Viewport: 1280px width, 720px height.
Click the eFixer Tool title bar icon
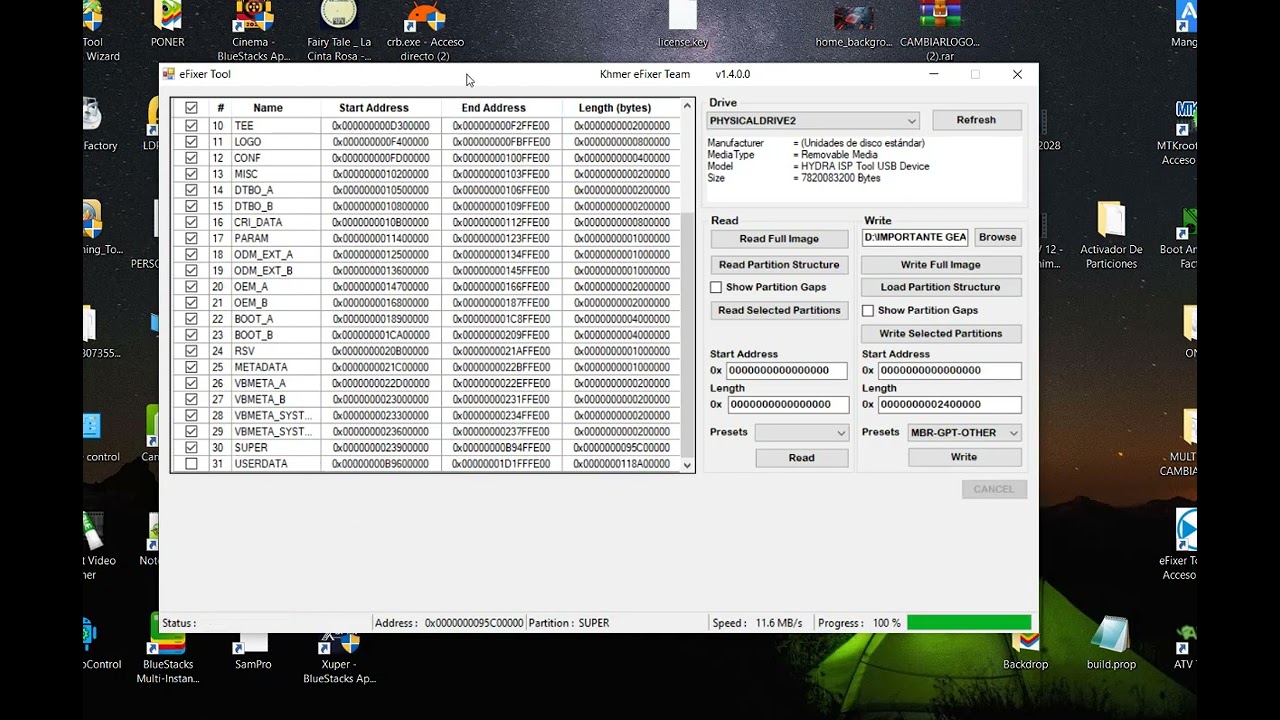(x=169, y=74)
